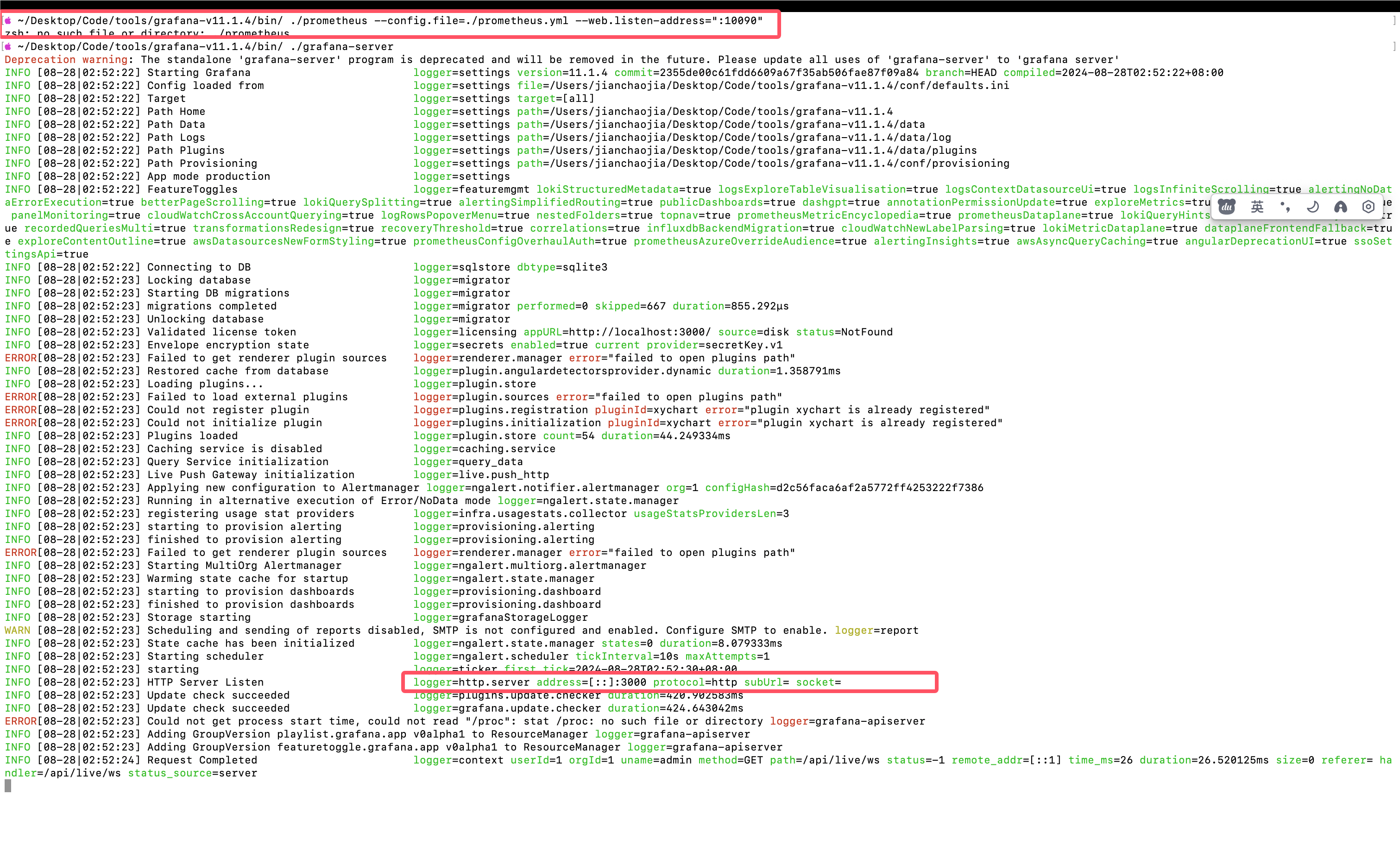Click the 'Storage starting' log message
The width and height of the screenshot is (1400, 858).
coord(199,618)
